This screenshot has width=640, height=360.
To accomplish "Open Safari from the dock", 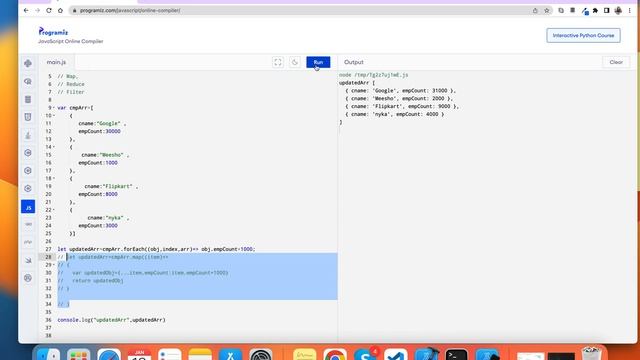I will coord(109,354).
